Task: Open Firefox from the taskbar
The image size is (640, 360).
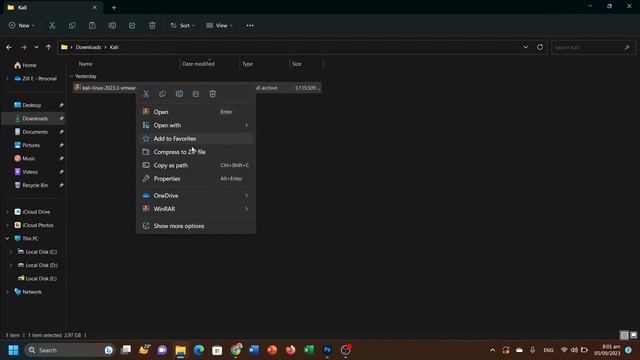Action: pyautogui.click(x=291, y=350)
